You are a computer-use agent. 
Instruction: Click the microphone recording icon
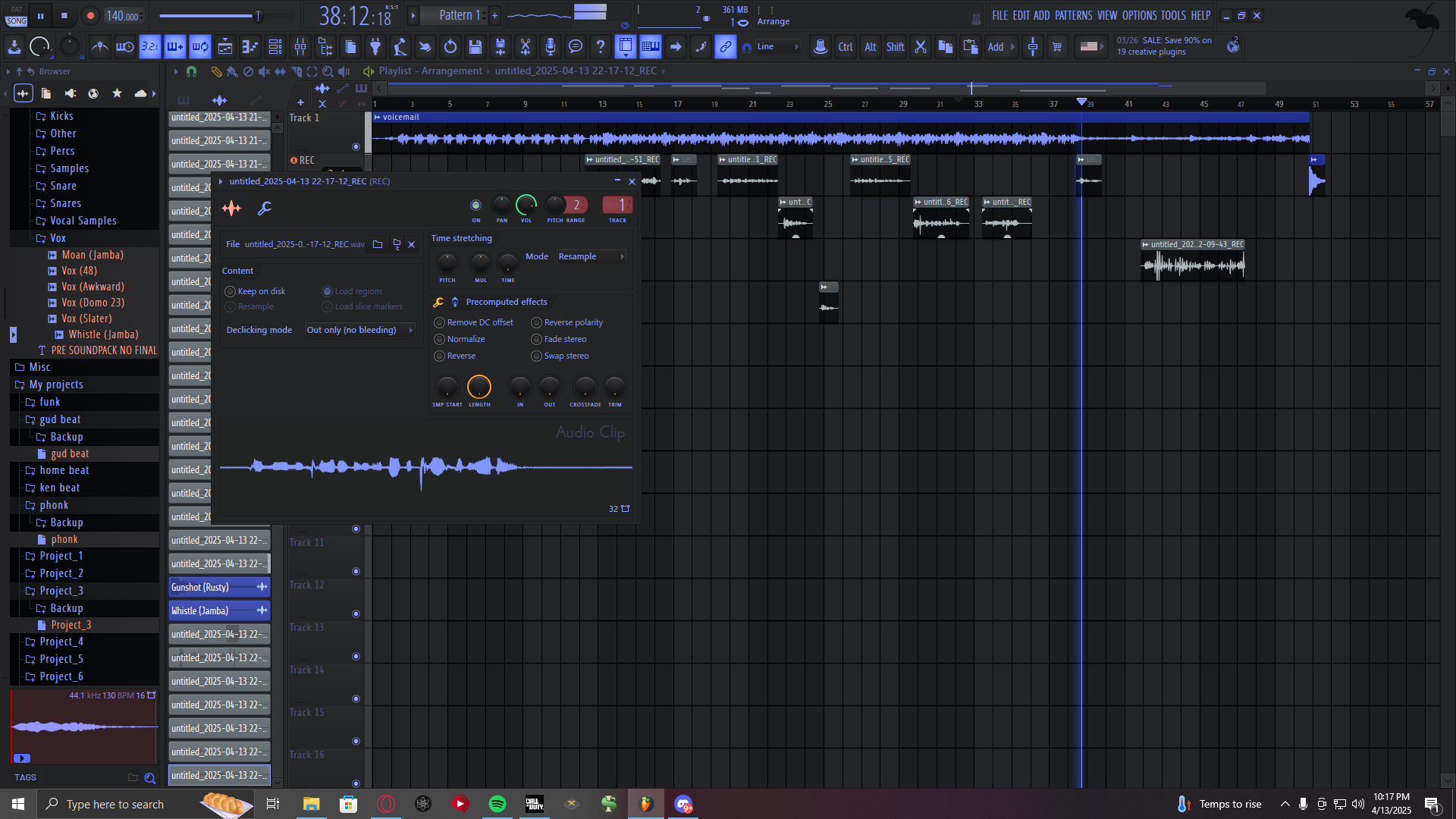coord(551,47)
